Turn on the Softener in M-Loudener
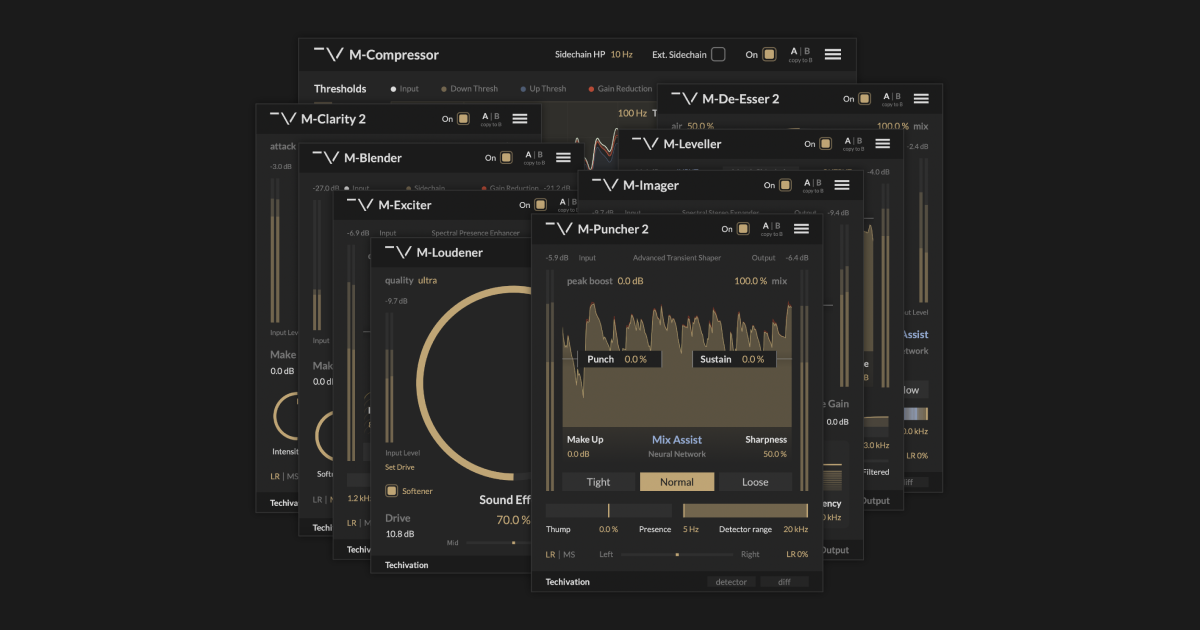This screenshot has height=630, width=1200. pos(393,490)
